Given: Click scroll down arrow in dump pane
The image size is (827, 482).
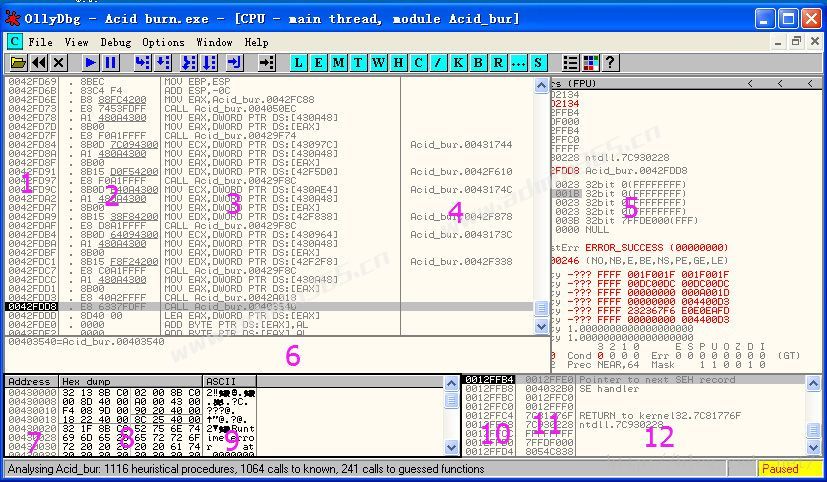Looking at the screenshot, I should pos(451,447).
